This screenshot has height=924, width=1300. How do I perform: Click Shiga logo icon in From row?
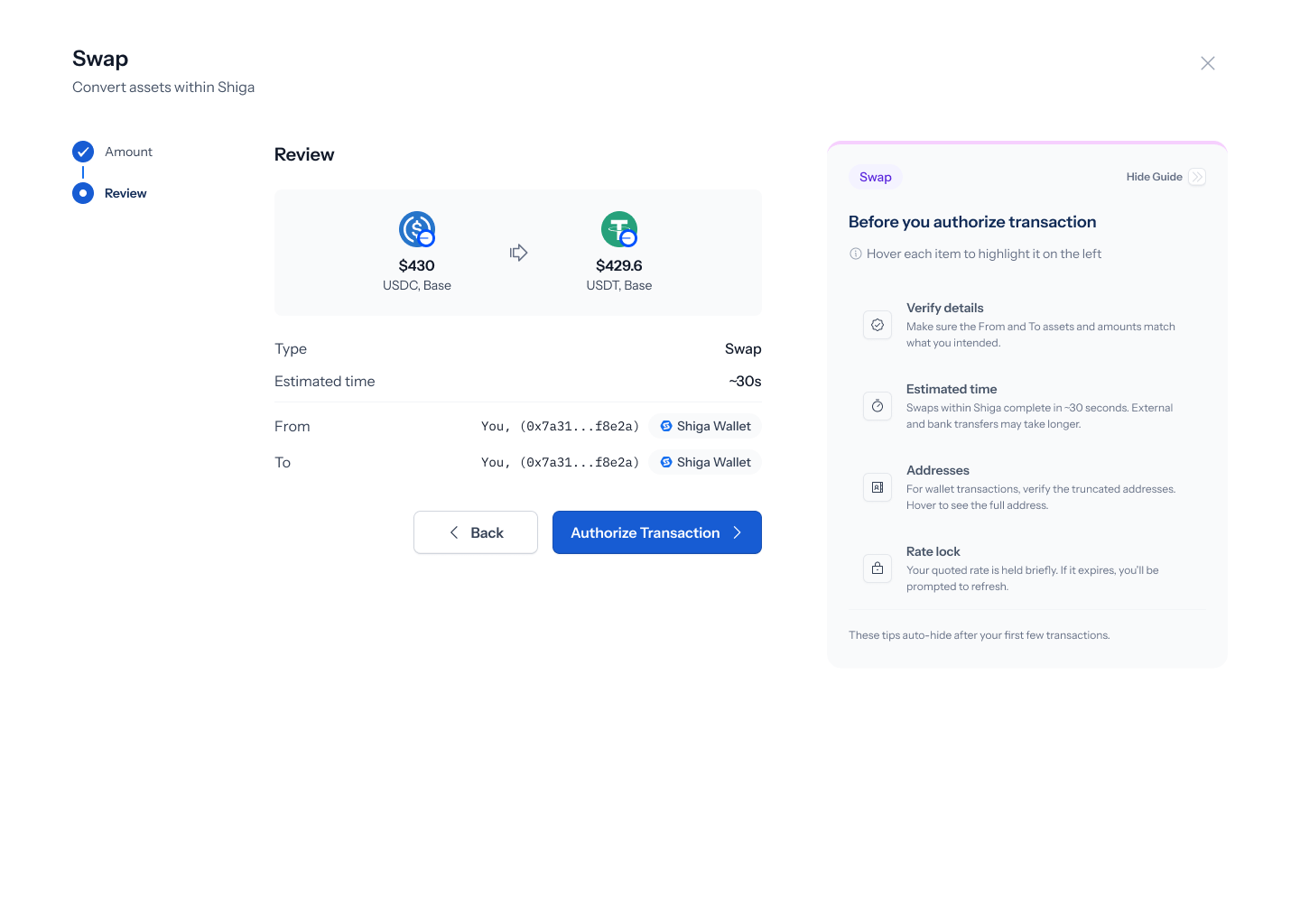tap(666, 426)
